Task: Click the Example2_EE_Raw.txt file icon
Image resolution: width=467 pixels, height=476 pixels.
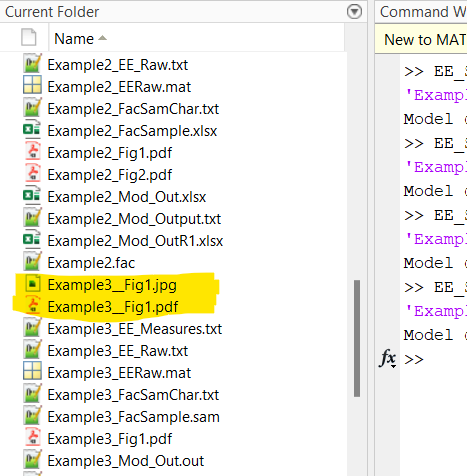Action: coord(32,63)
